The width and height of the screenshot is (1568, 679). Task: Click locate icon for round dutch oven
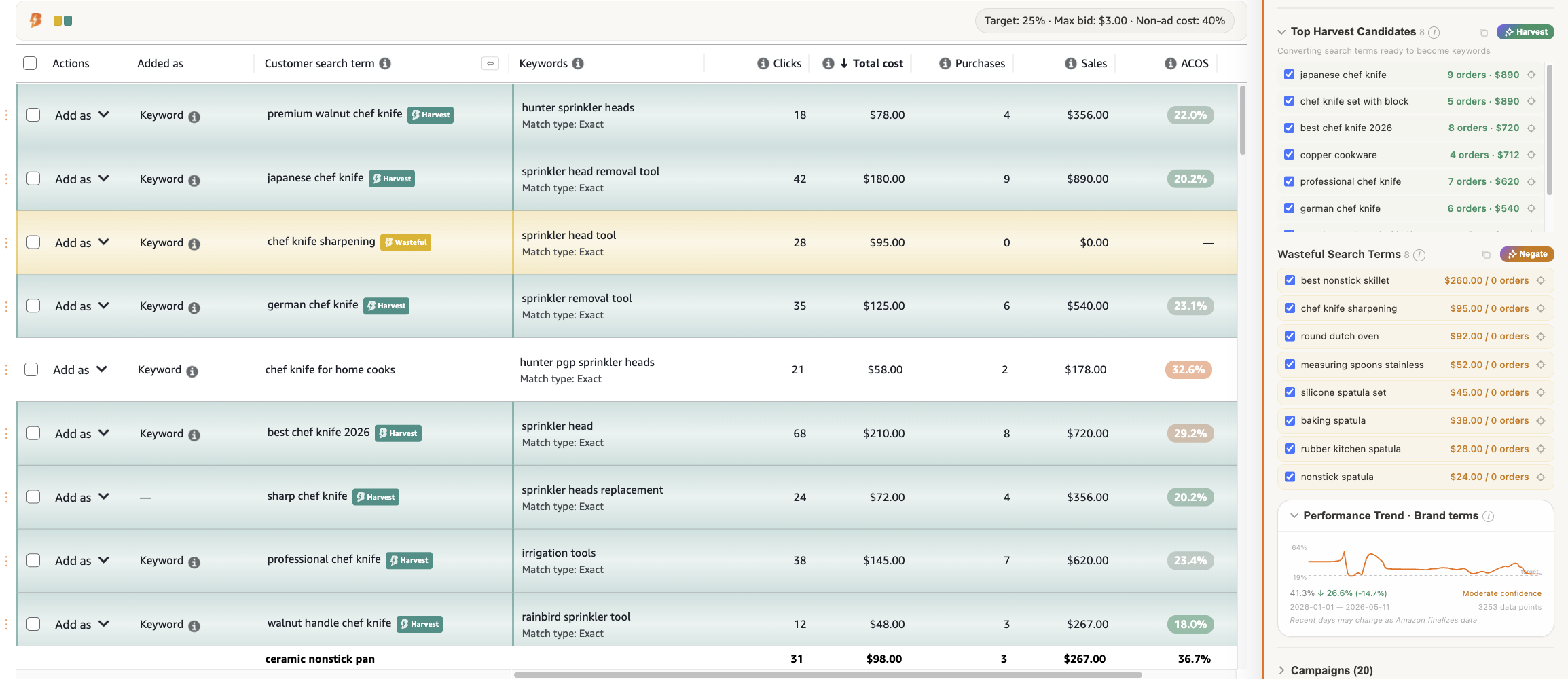(x=1541, y=336)
